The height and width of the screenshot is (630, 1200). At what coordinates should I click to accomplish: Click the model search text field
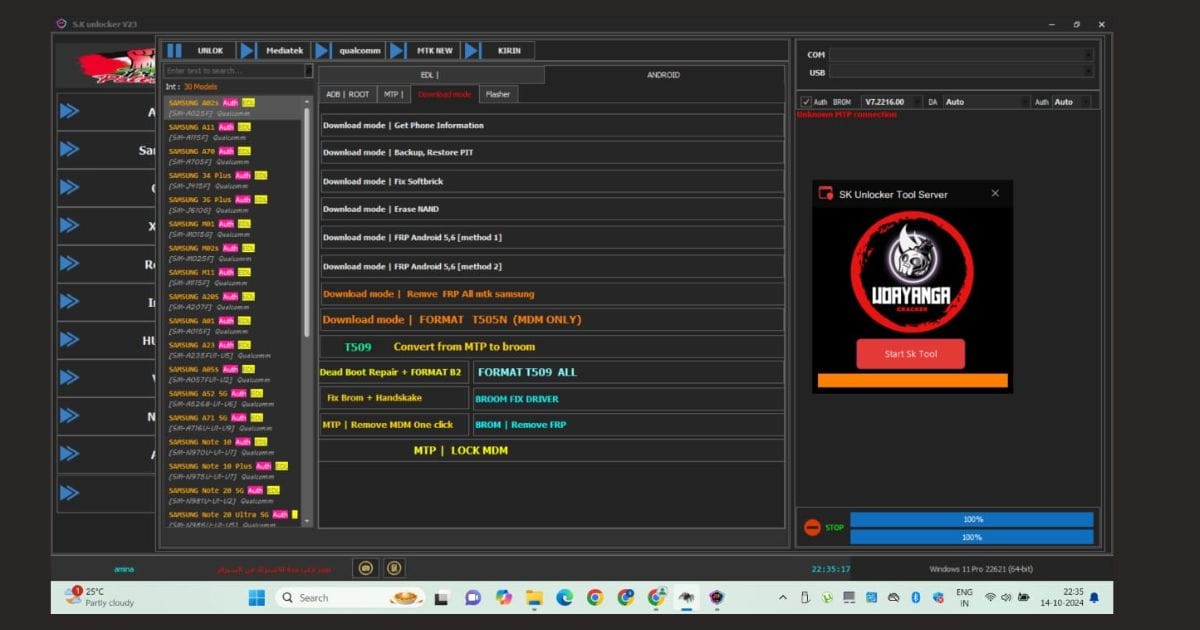tap(234, 71)
